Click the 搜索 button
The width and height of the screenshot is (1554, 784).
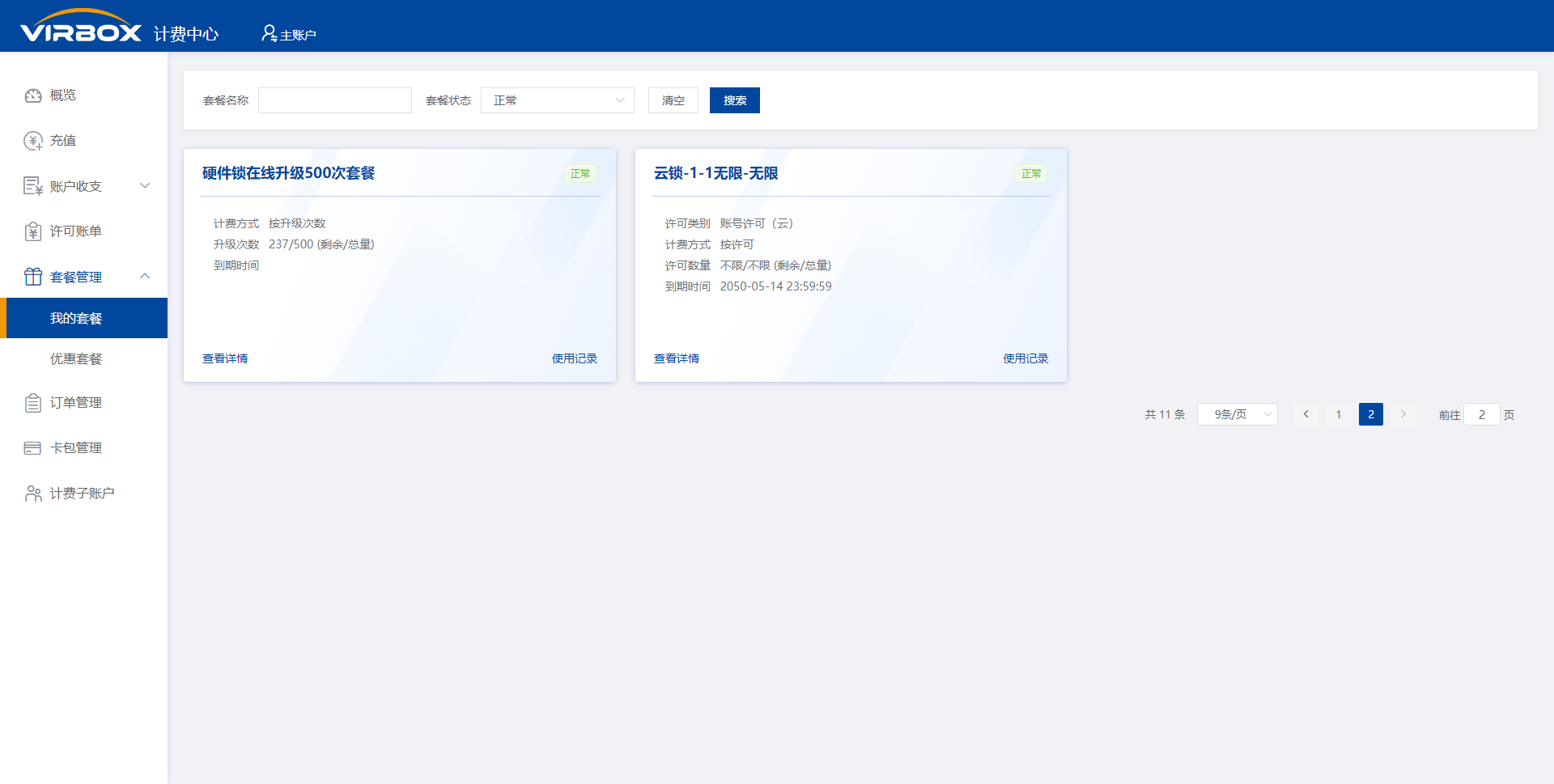point(735,100)
